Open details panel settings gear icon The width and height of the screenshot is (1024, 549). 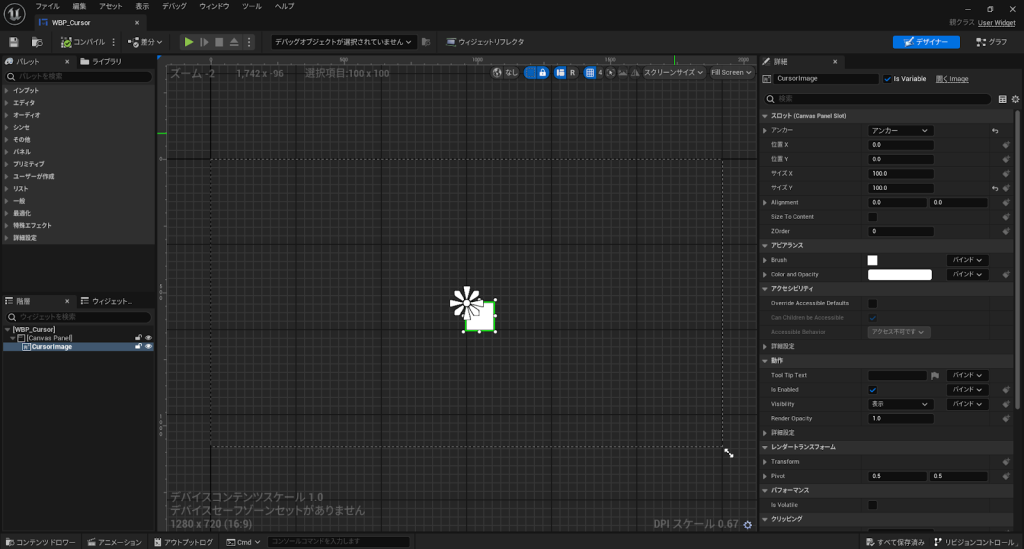1015,99
